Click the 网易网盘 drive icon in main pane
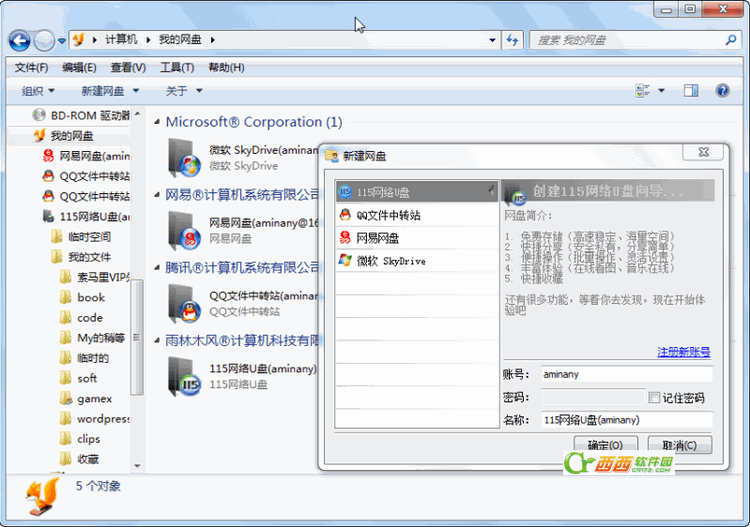 pyautogui.click(x=184, y=230)
